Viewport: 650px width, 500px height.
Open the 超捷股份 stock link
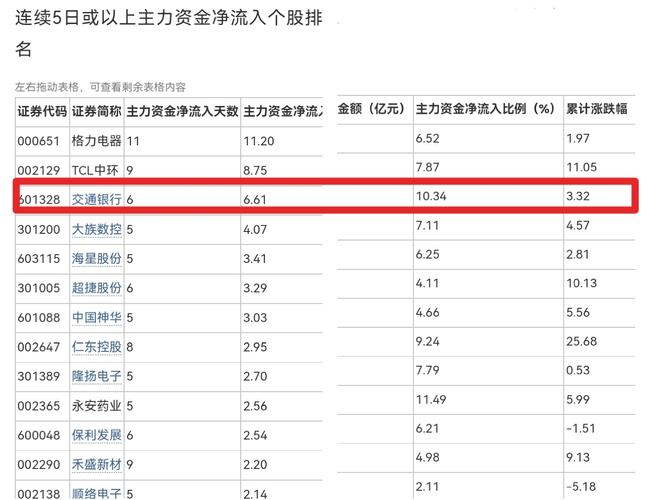tap(97, 288)
